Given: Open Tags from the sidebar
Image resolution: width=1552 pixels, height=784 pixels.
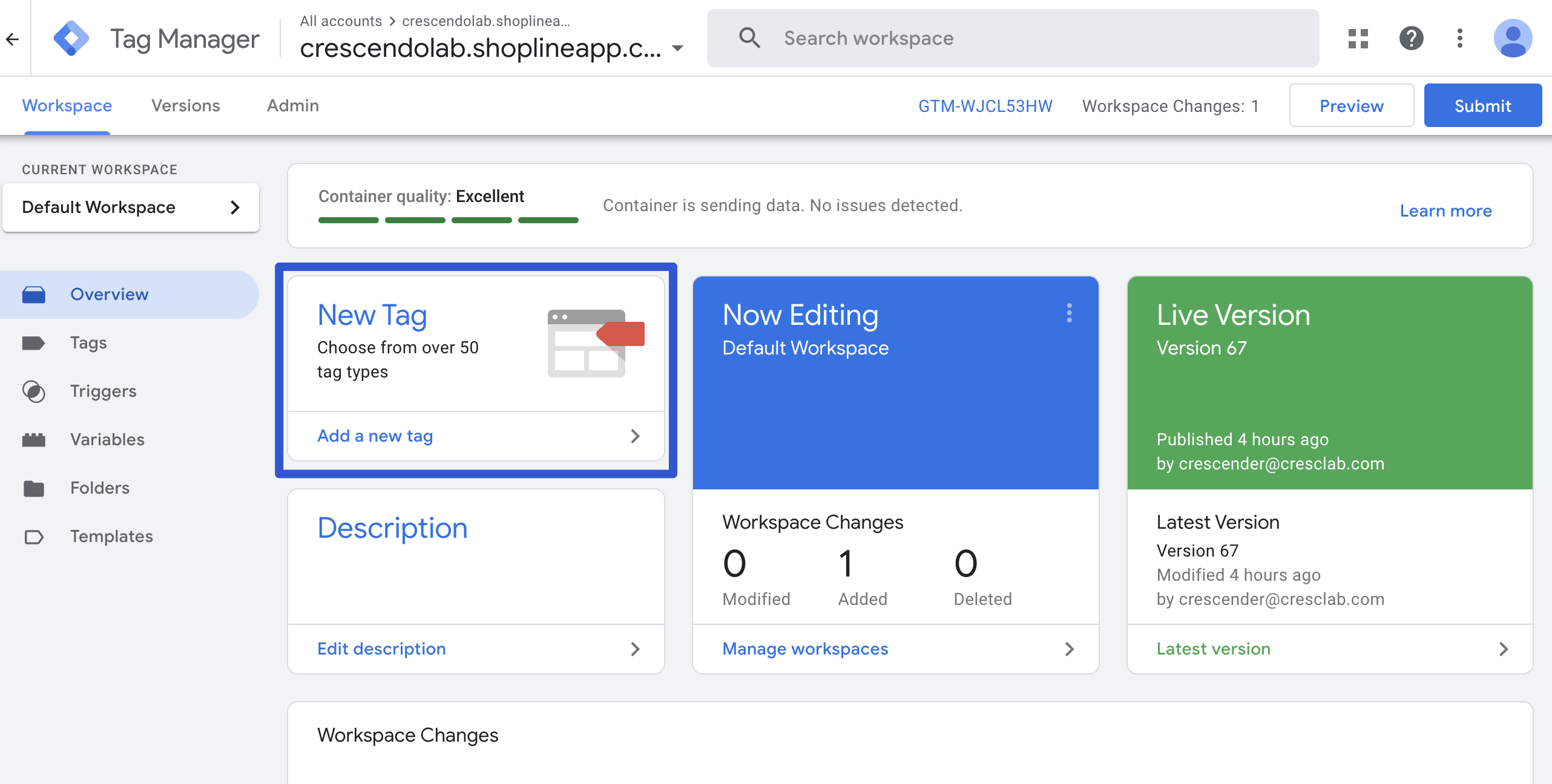Looking at the screenshot, I should (88, 343).
